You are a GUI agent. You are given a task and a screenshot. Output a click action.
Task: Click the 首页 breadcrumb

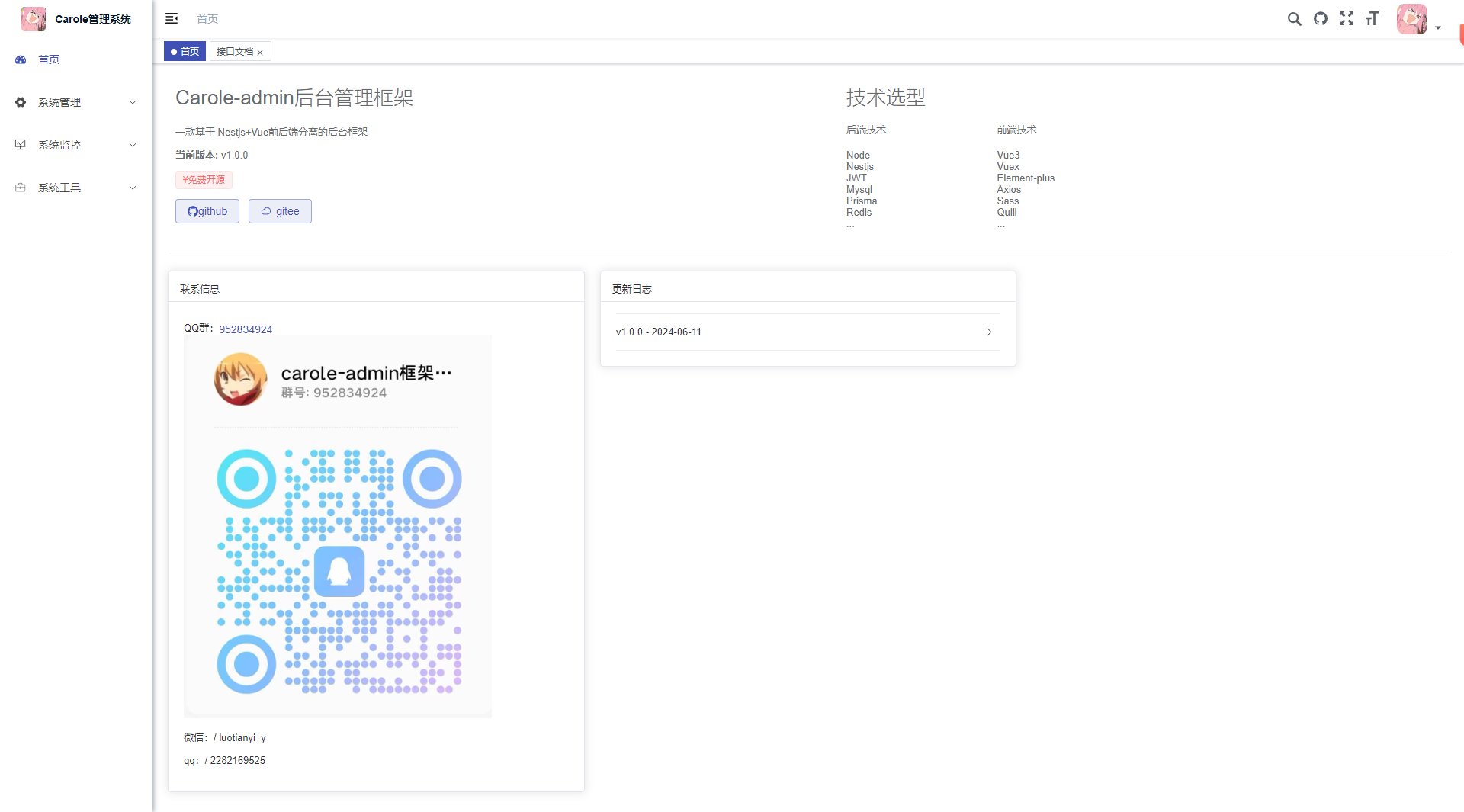[207, 19]
